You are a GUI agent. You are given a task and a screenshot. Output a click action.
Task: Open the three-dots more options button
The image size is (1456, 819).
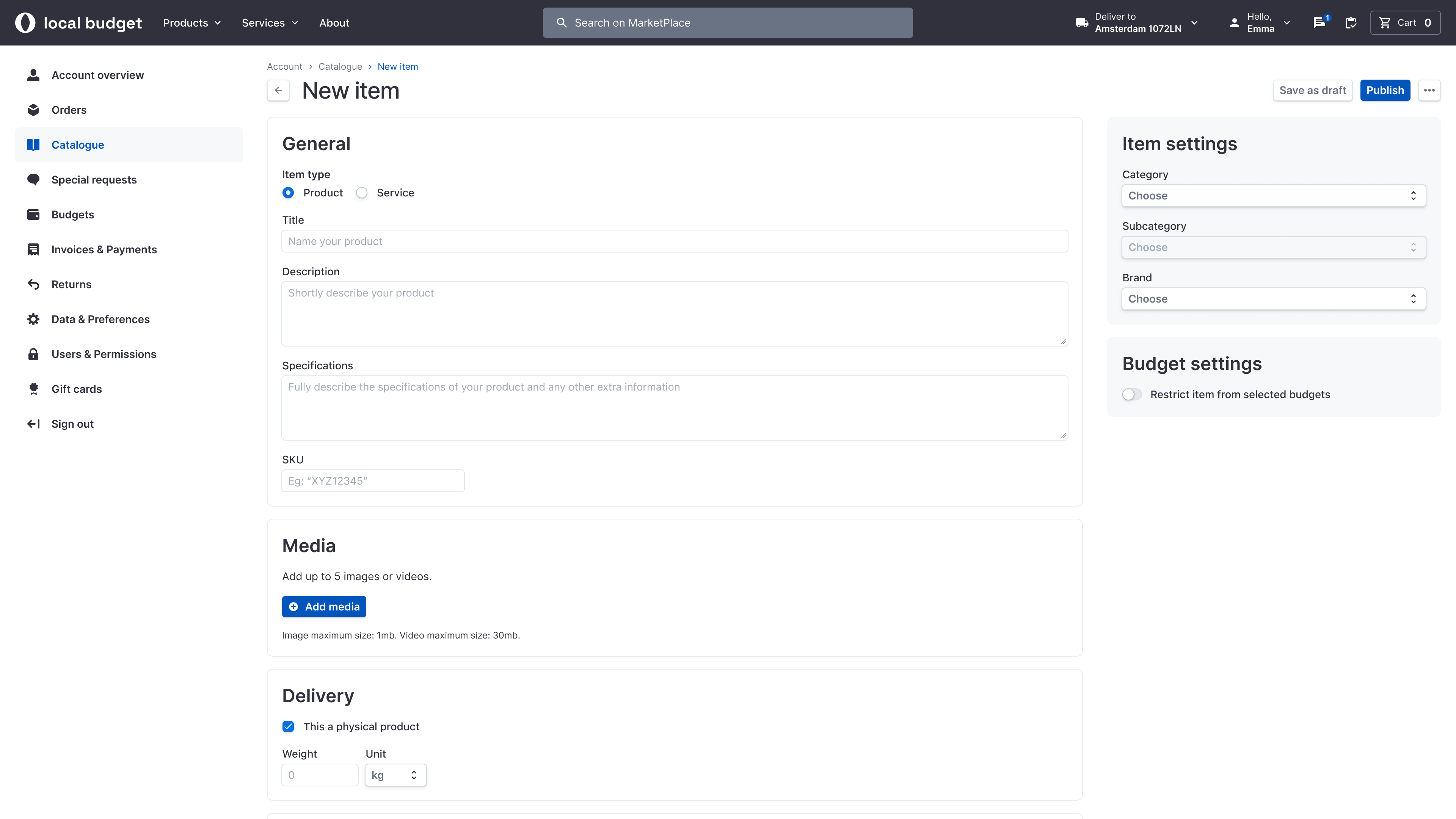tap(1429, 91)
